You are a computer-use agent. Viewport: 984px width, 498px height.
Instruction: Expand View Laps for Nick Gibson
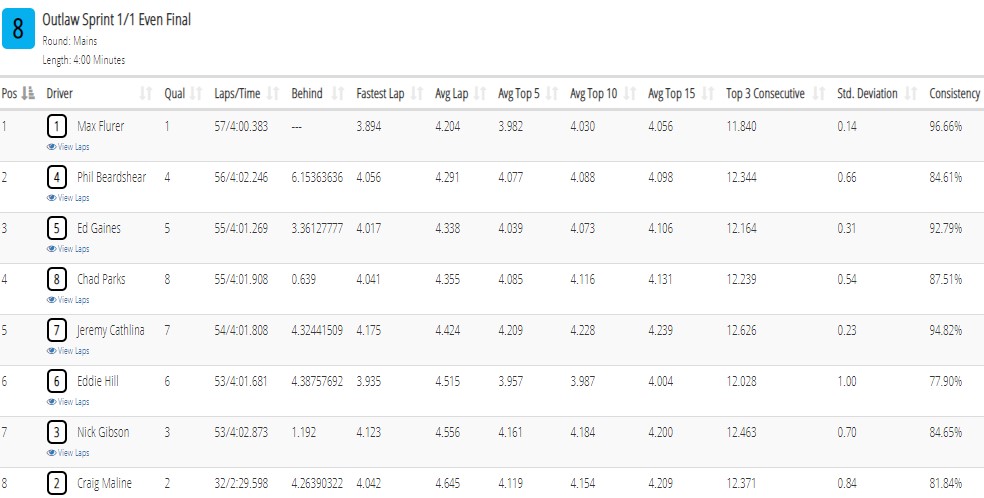click(x=68, y=453)
